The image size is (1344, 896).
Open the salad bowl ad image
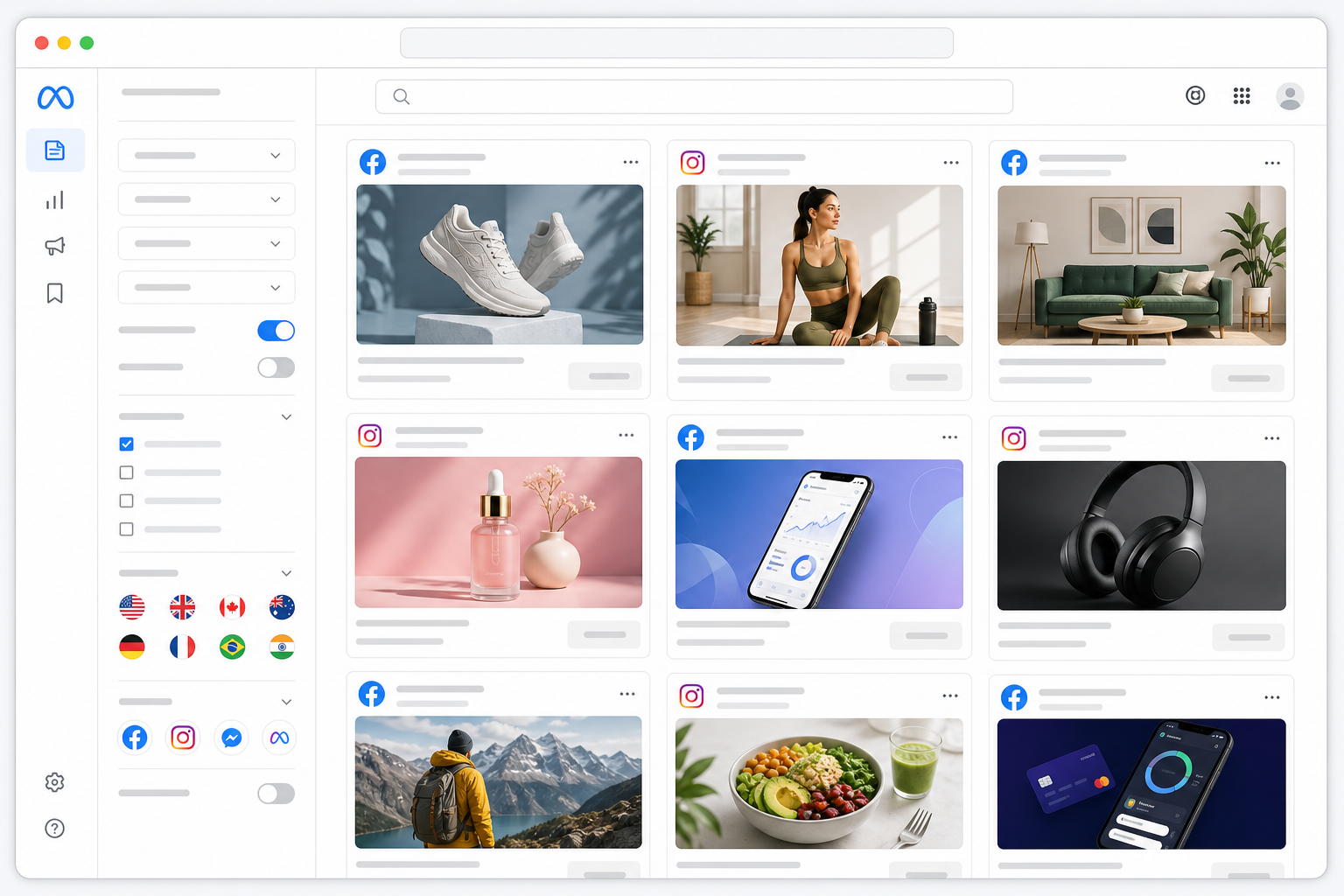click(x=820, y=783)
